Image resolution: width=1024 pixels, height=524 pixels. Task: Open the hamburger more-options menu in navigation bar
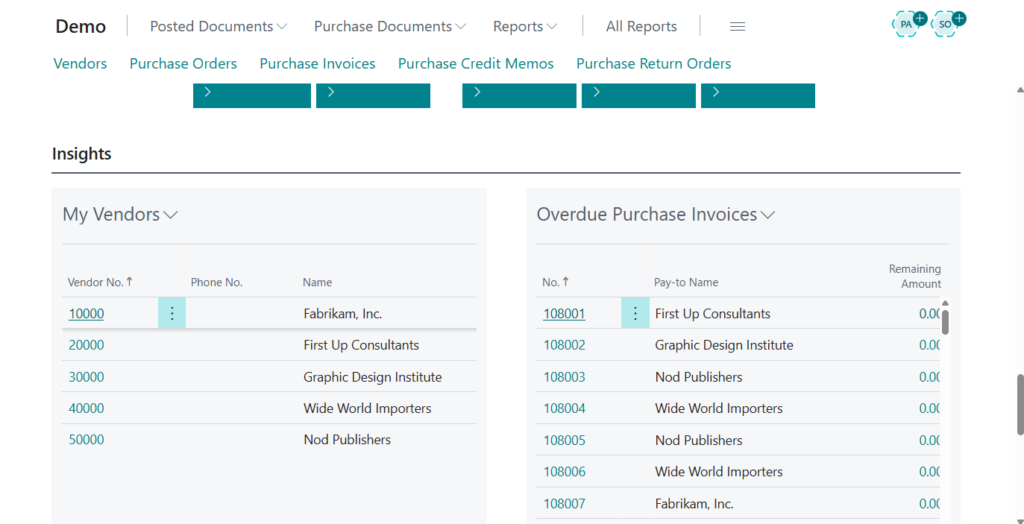click(738, 27)
